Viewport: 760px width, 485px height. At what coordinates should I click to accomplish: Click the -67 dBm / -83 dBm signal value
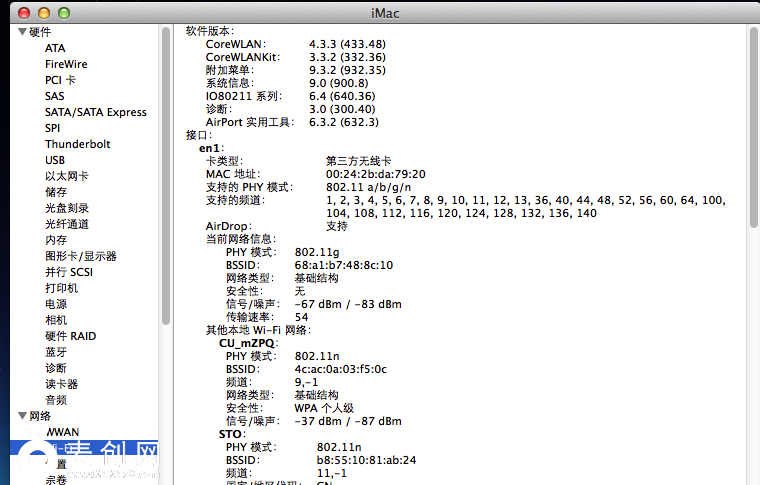348,304
